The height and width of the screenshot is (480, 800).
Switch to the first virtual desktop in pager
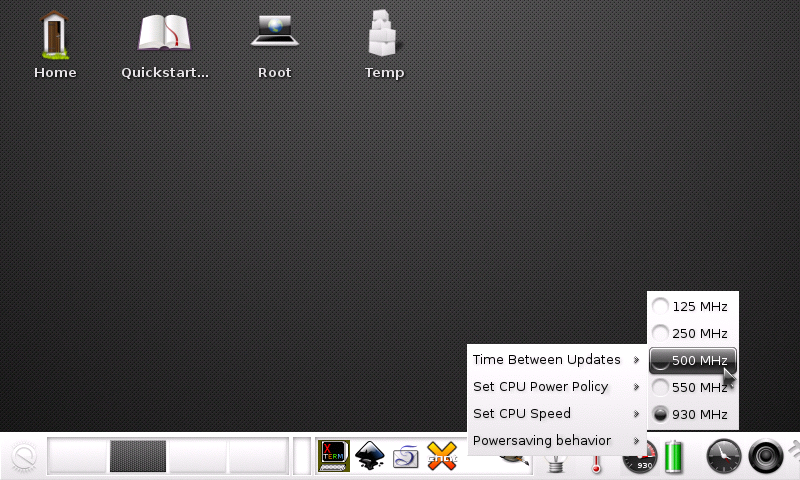coord(77,456)
